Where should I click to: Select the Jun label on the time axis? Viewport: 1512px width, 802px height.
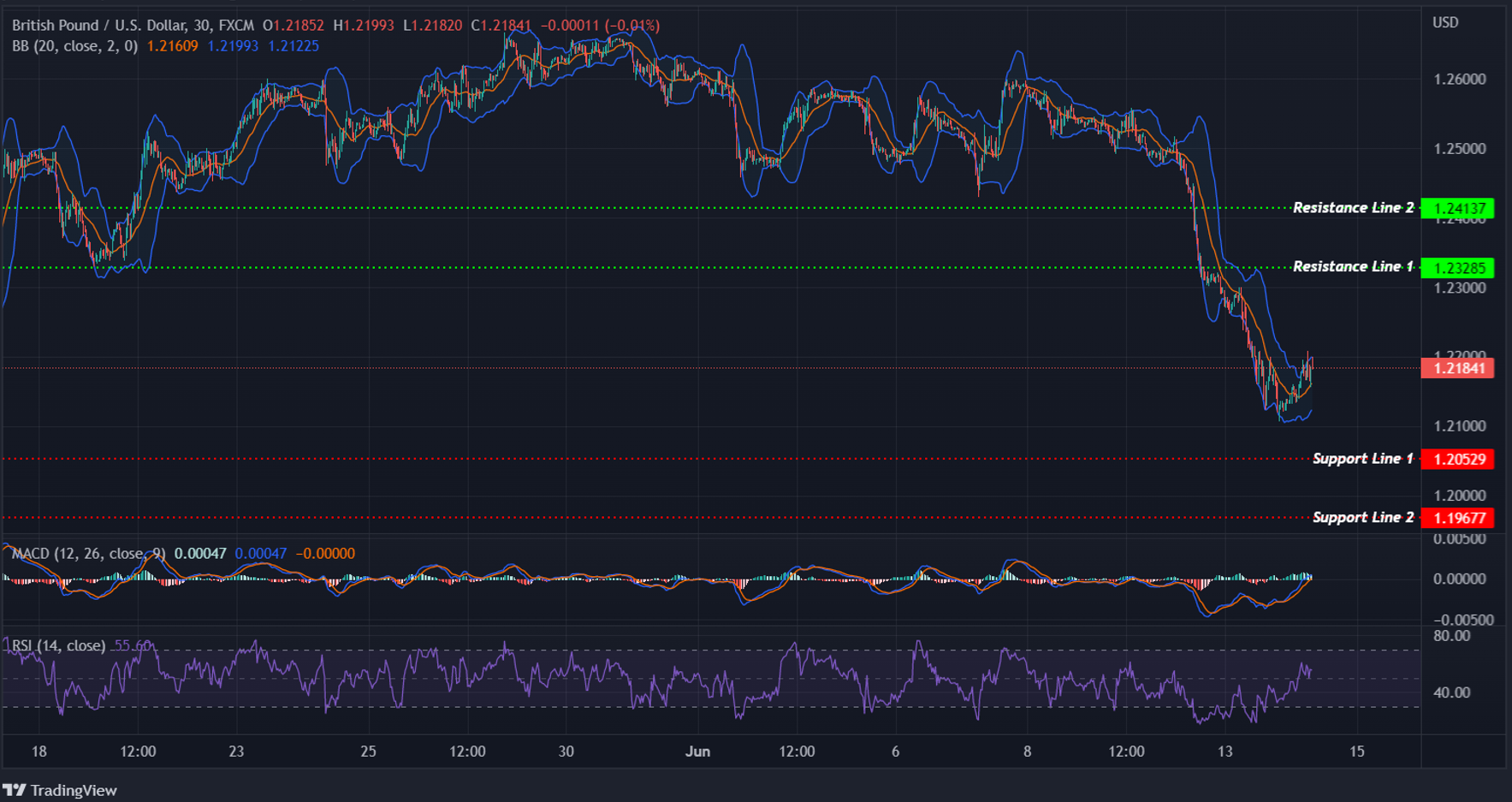tap(698, 751)
